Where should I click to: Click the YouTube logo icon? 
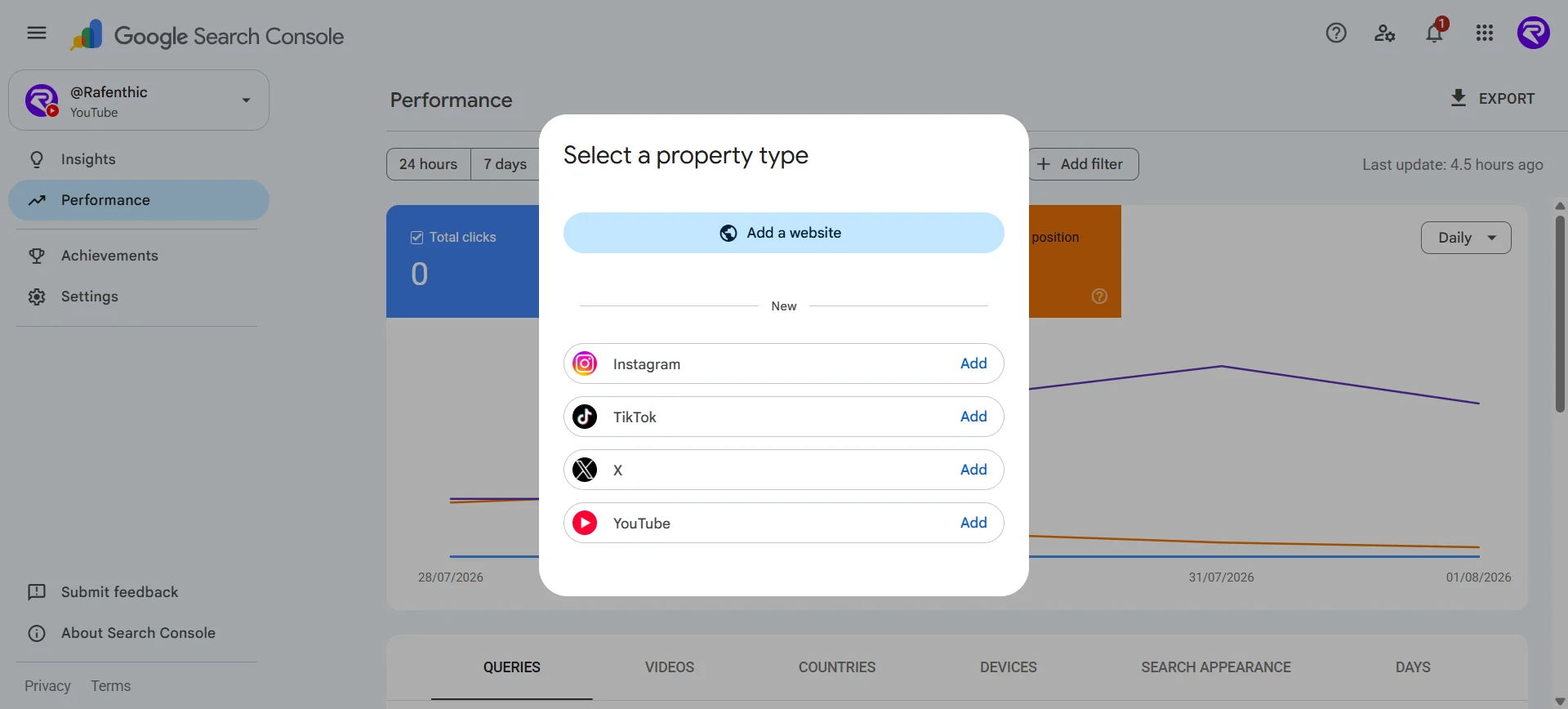(585, 523)
